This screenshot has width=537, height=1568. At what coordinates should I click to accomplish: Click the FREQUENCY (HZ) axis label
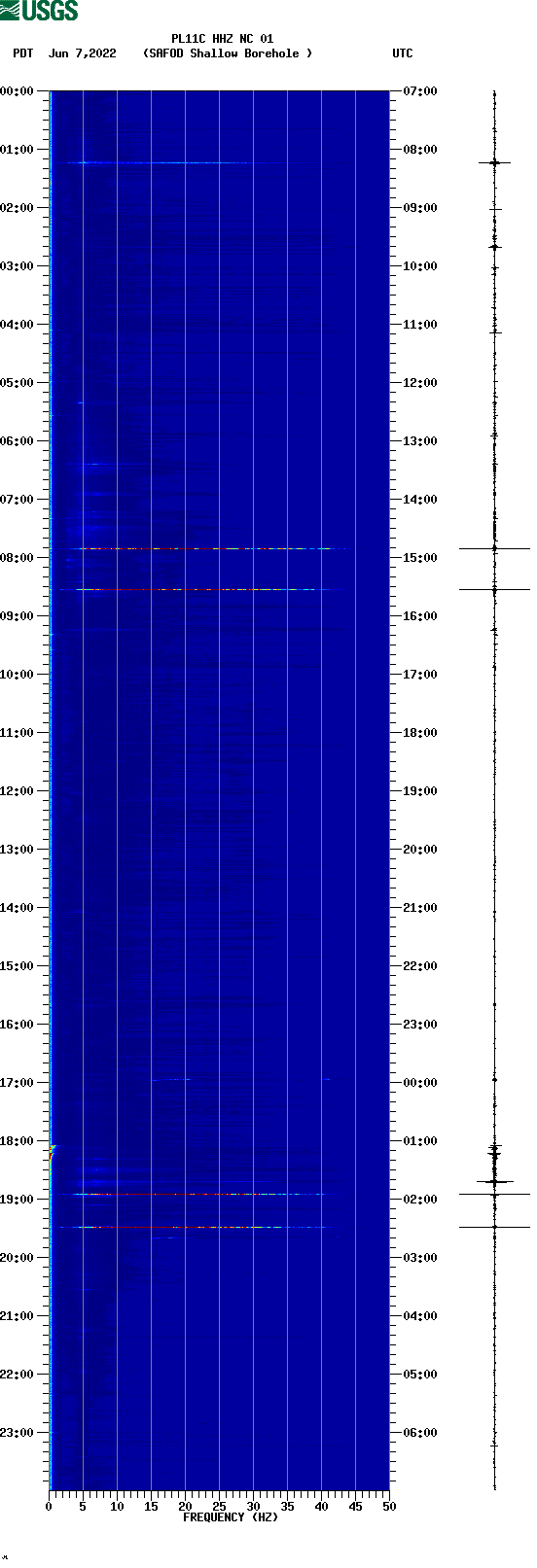point(231,1517)
